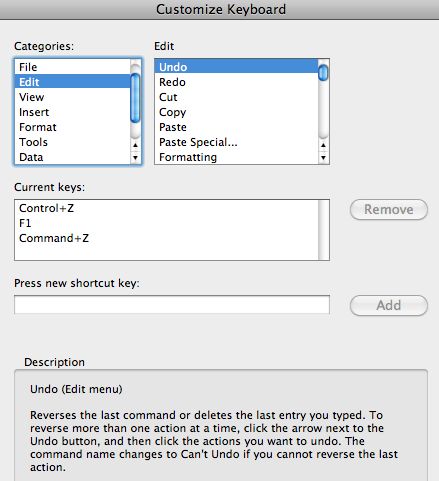This screenshot has width=439, height=481.
Task: Click the Edit commands list scroll up arrow
Action: [323, 145]
